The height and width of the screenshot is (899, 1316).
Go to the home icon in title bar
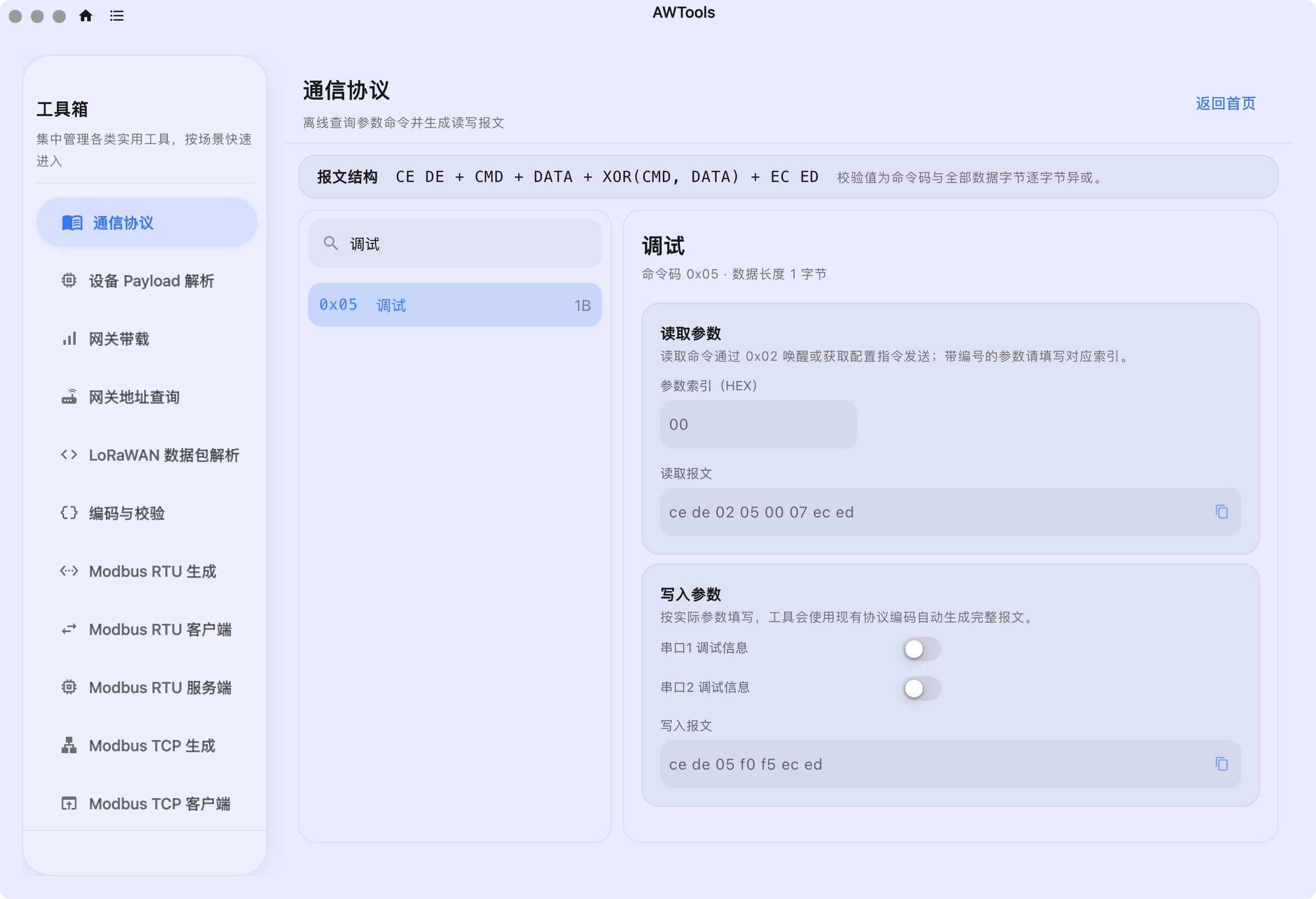86,16
